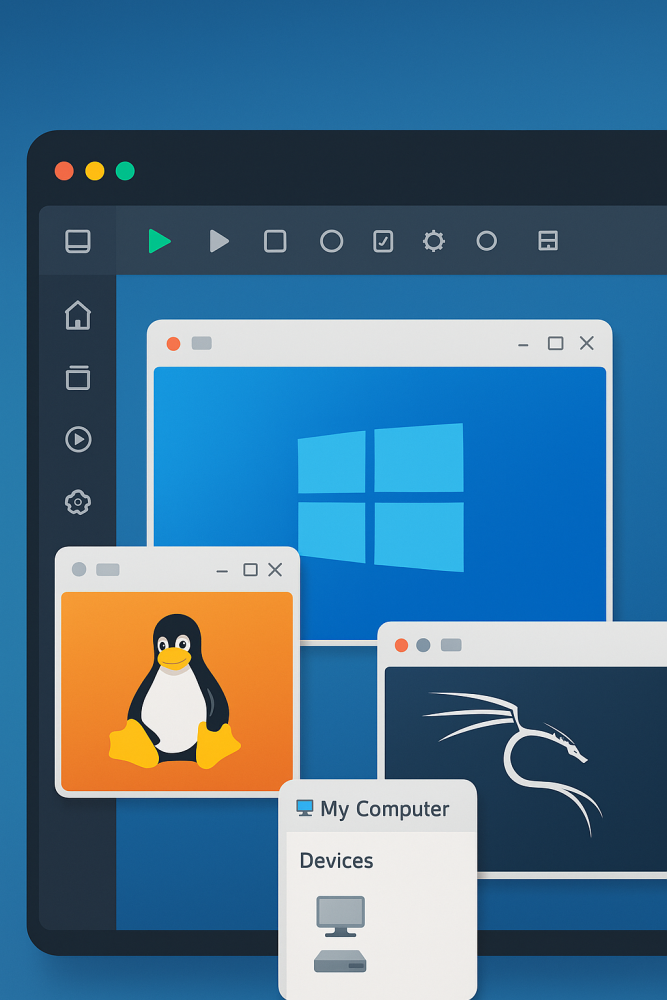Minimize the Linux penguin VM window

[222, 571]
